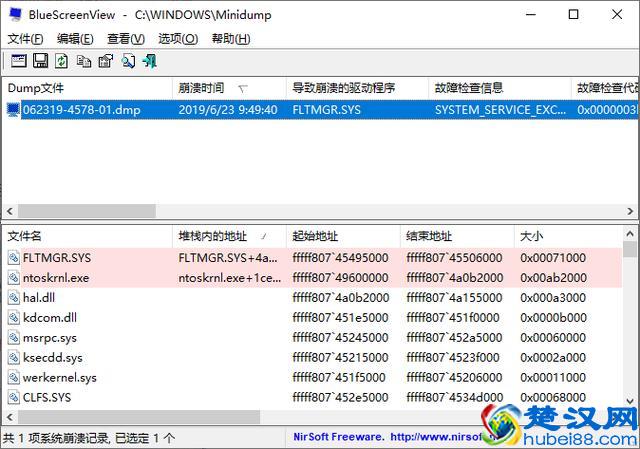640x449 pixels.
Task: Sort lower pane by 结束地址 column header
Action: point(457,236)
